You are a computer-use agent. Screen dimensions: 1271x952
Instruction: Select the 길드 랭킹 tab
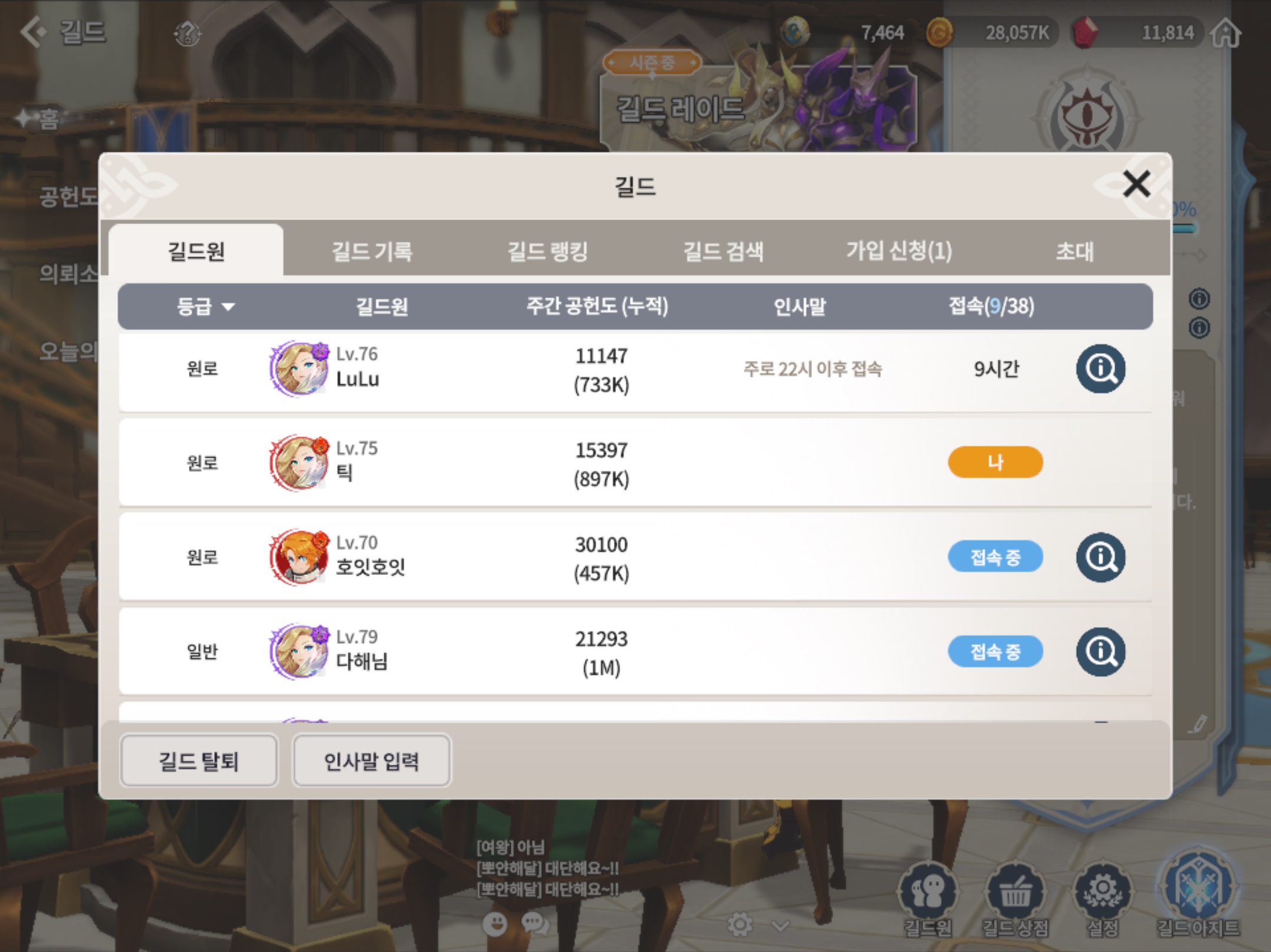tap(548, 251)
